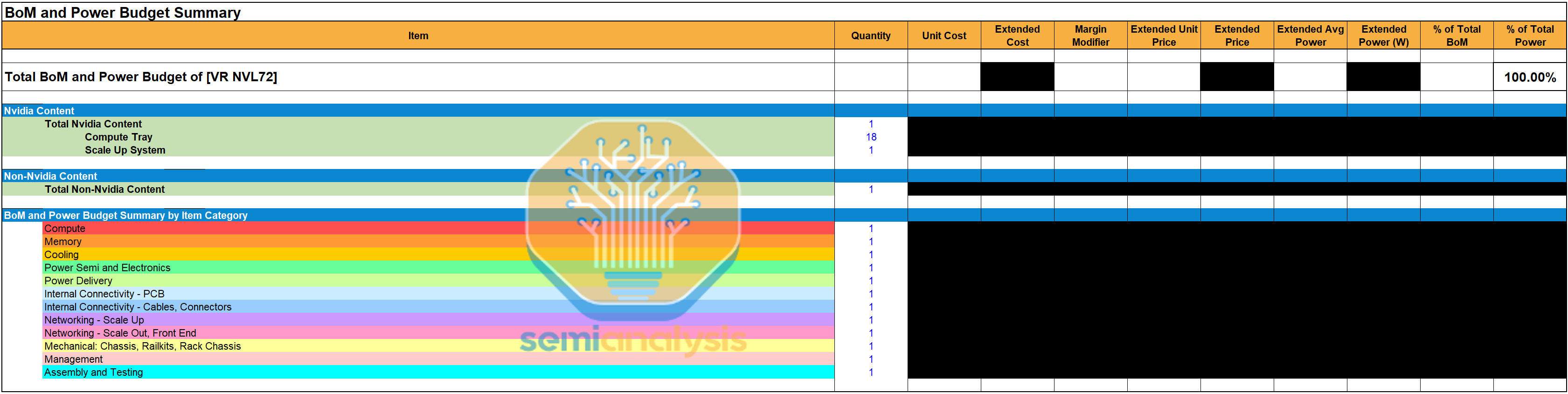
Task: Click the quantity 1 in the Compute row
Action: tap(870, 228)
